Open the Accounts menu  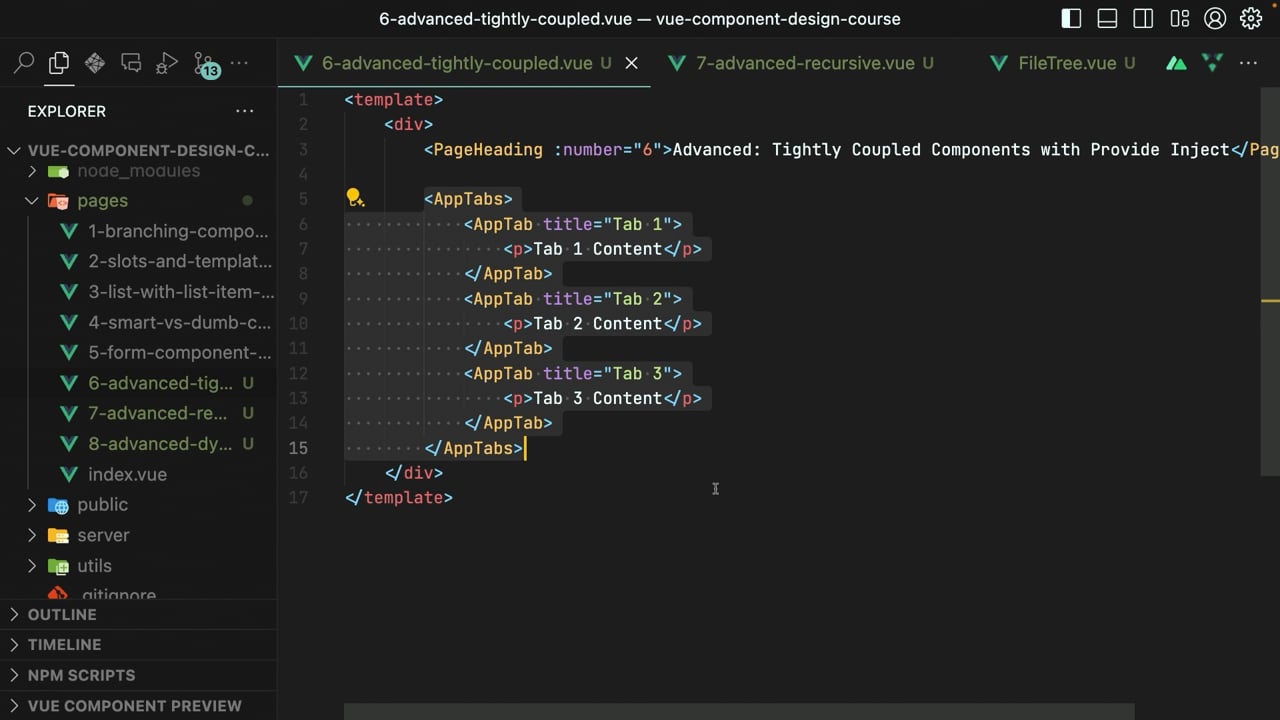1215,18
